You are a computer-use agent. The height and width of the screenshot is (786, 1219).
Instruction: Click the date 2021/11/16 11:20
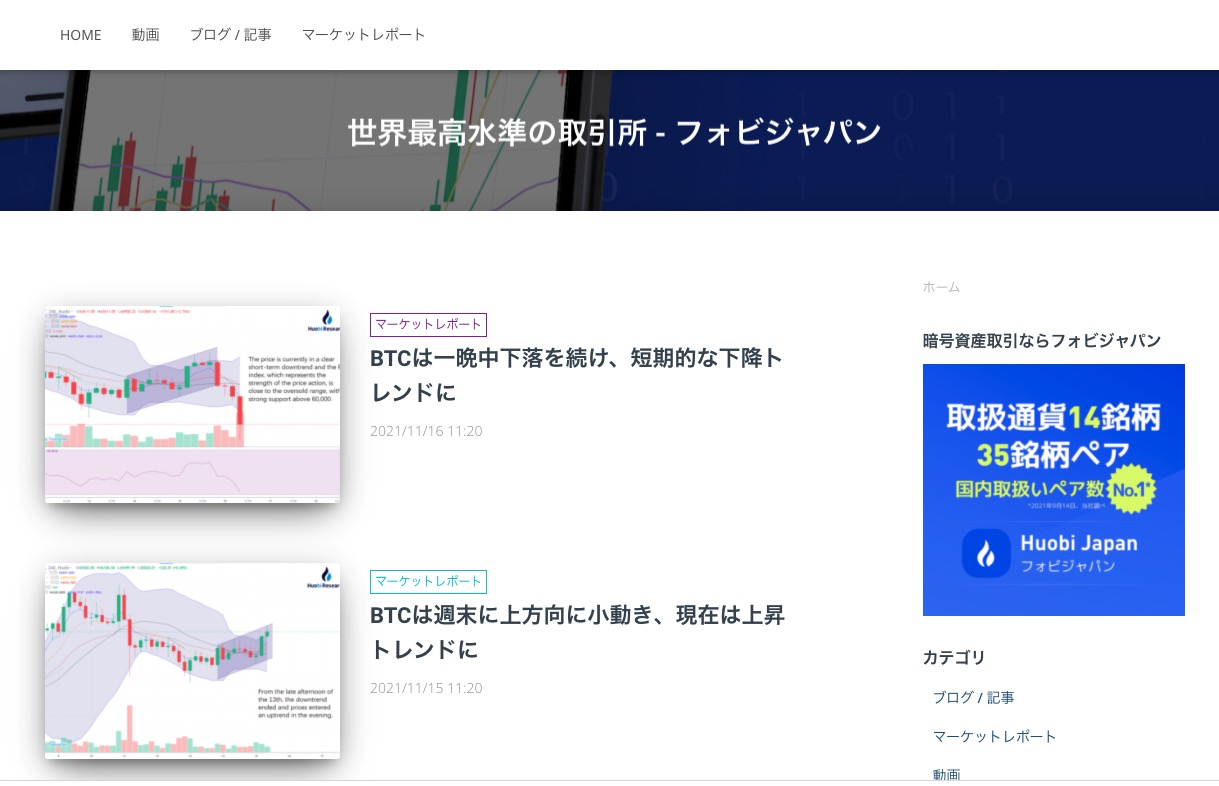[x=426, y=431]
